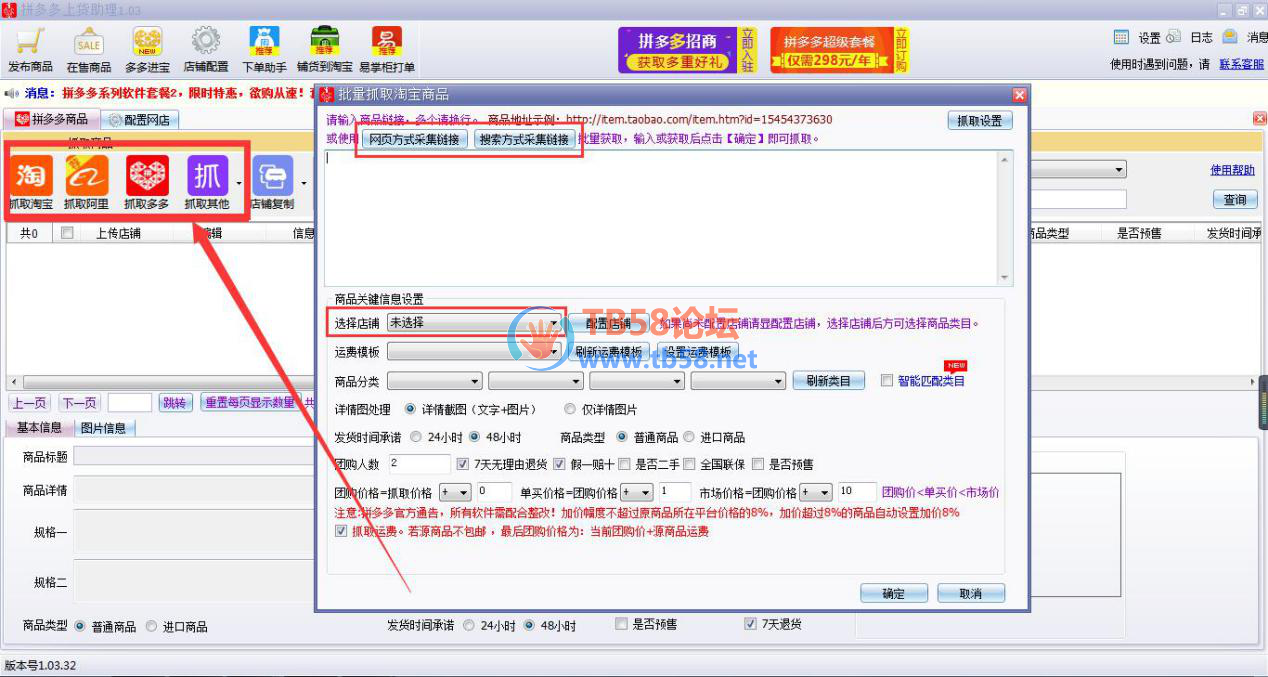Open 市场价格 operator dropdown
1268x677 pixels.
pyautogui.click(x=816, y=492)
